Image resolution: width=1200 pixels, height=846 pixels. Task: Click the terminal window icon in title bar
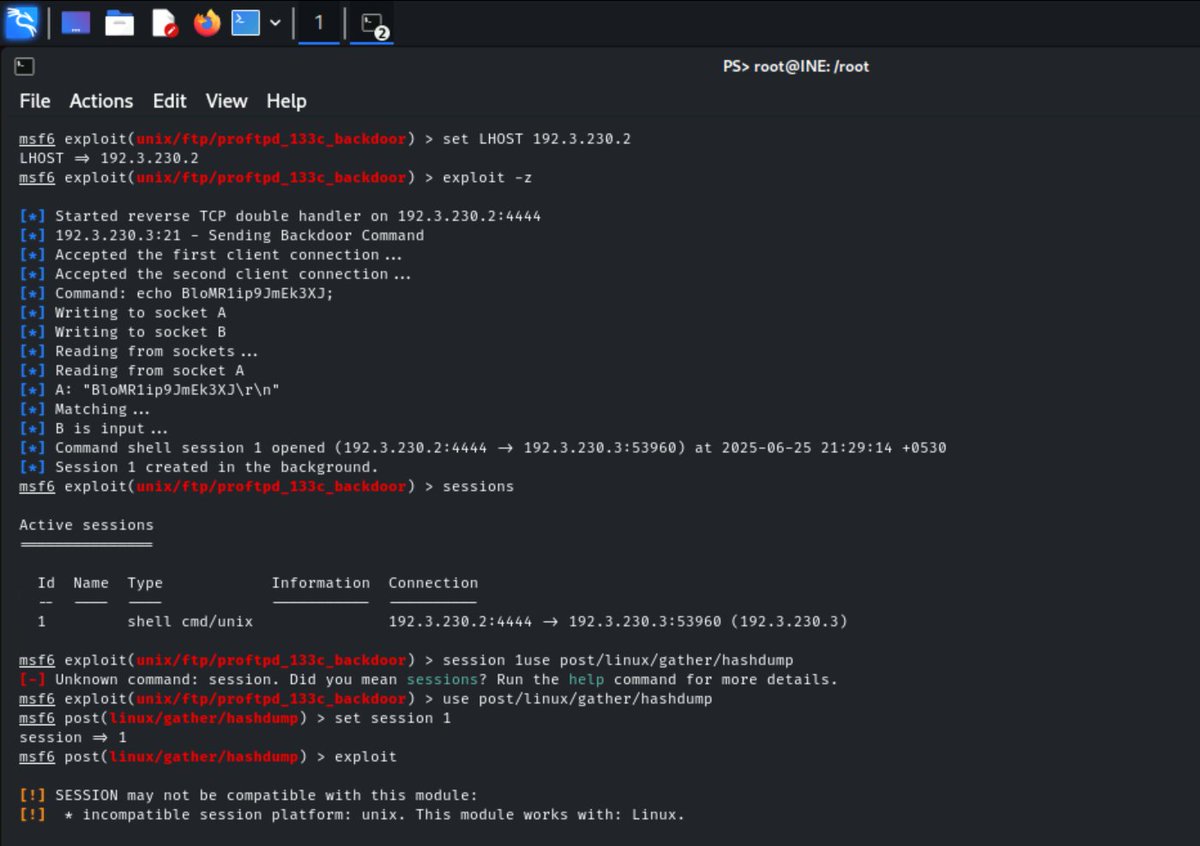click(25, 67)
